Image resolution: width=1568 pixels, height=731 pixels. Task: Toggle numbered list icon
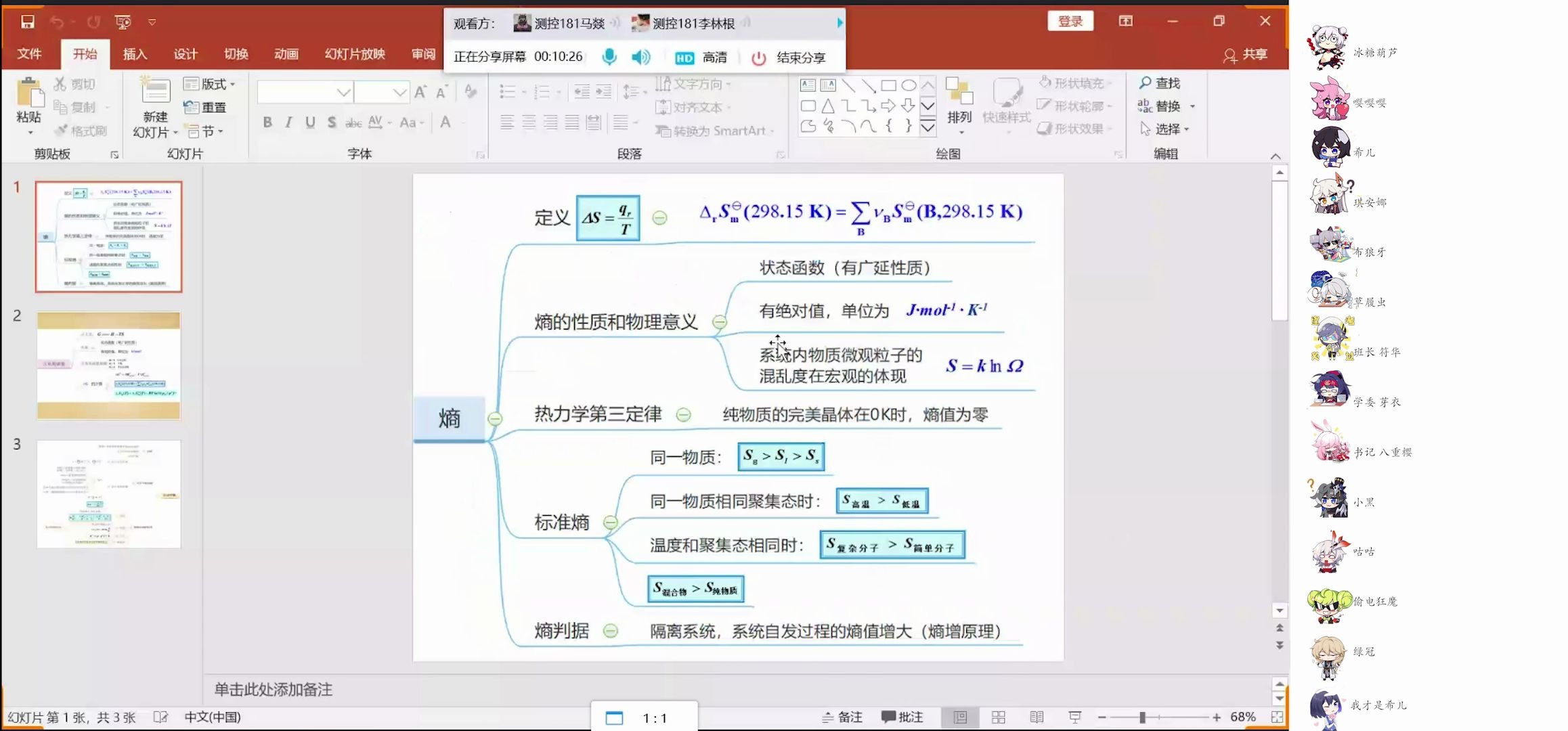(542, 91)
